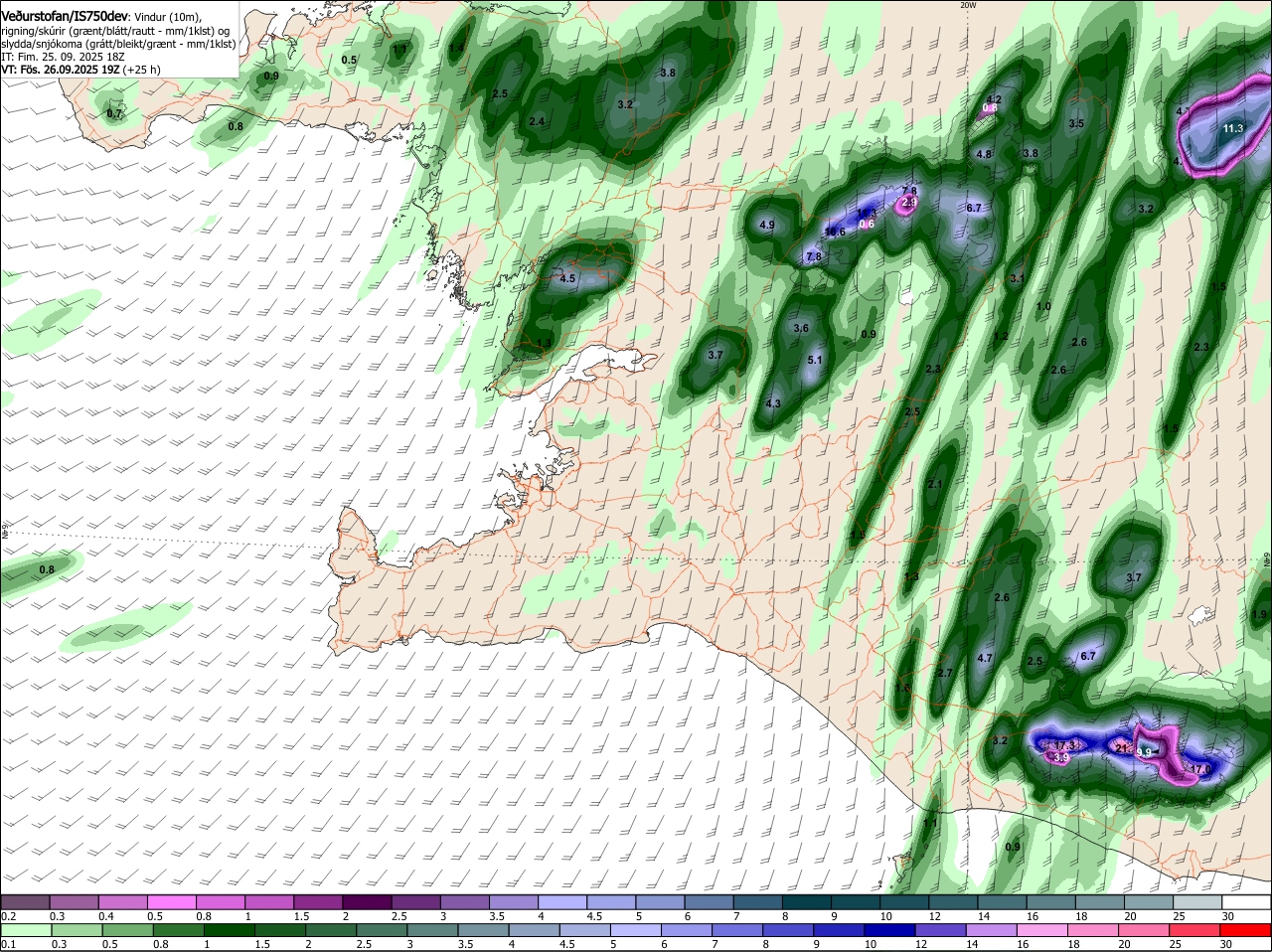Click the Veðurstofan/IS750dev title text
This screenshot has width=1272, height=952.
[65, 17]
